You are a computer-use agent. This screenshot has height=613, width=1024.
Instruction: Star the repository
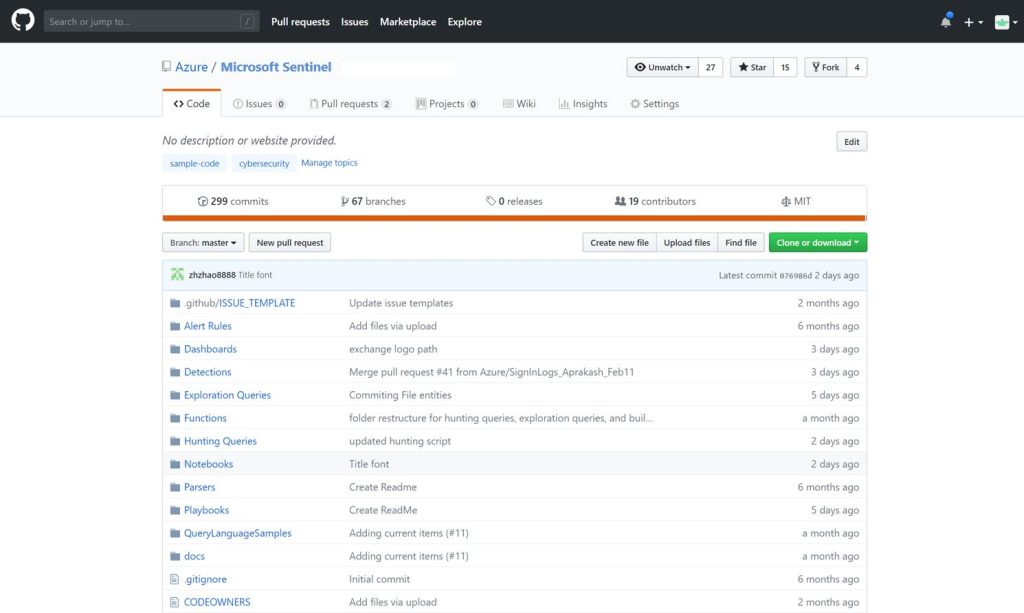[752, 67]
